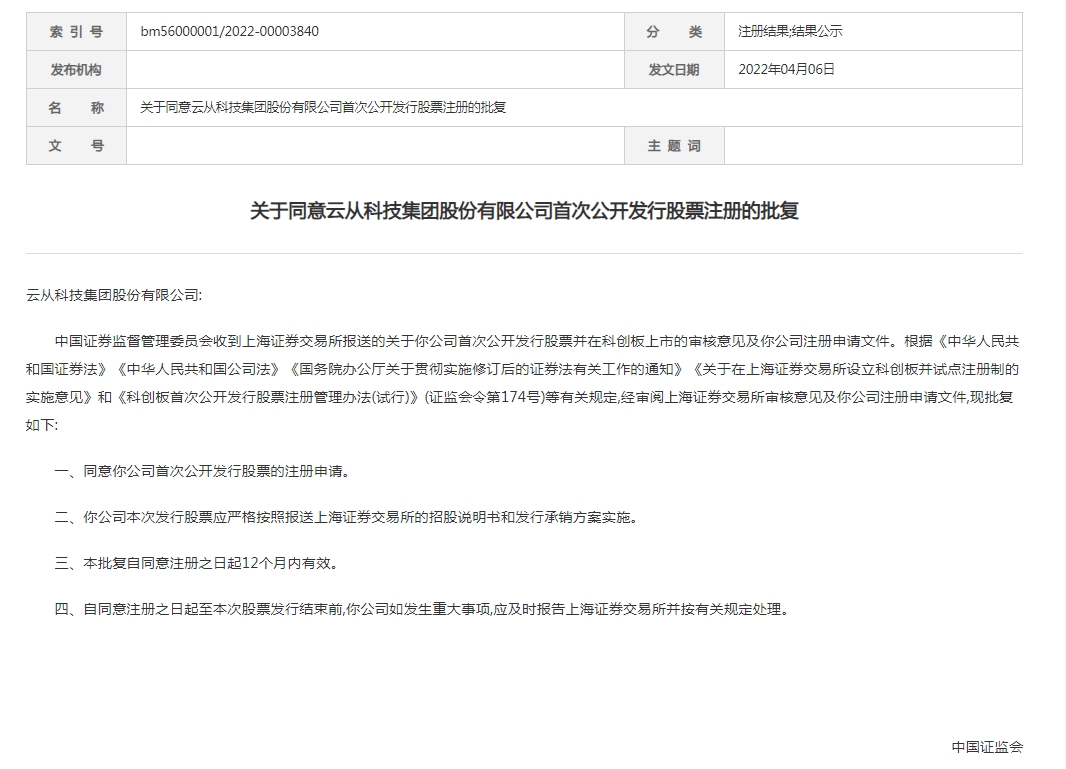This screenshot has width=1066, height=769.
Task: Click the line containing 证监会令第174号
Action: [520, 397]
